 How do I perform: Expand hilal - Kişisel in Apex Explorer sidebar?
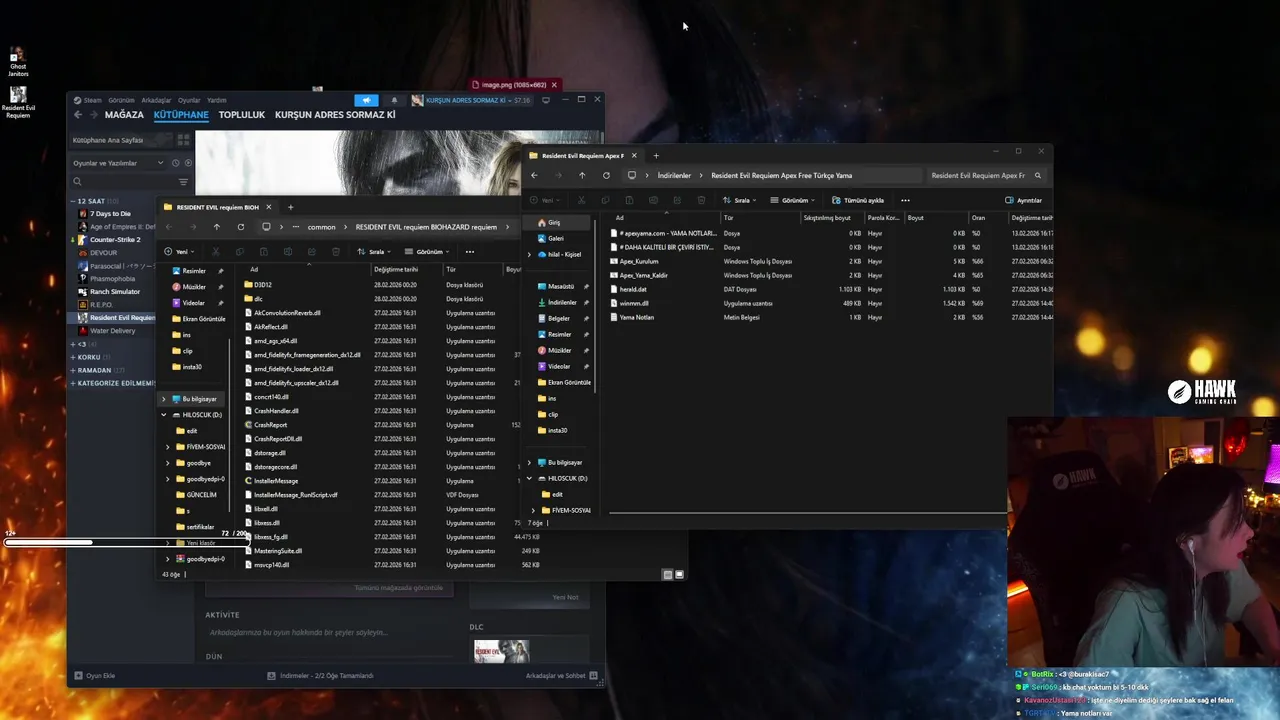pos(530,254)
